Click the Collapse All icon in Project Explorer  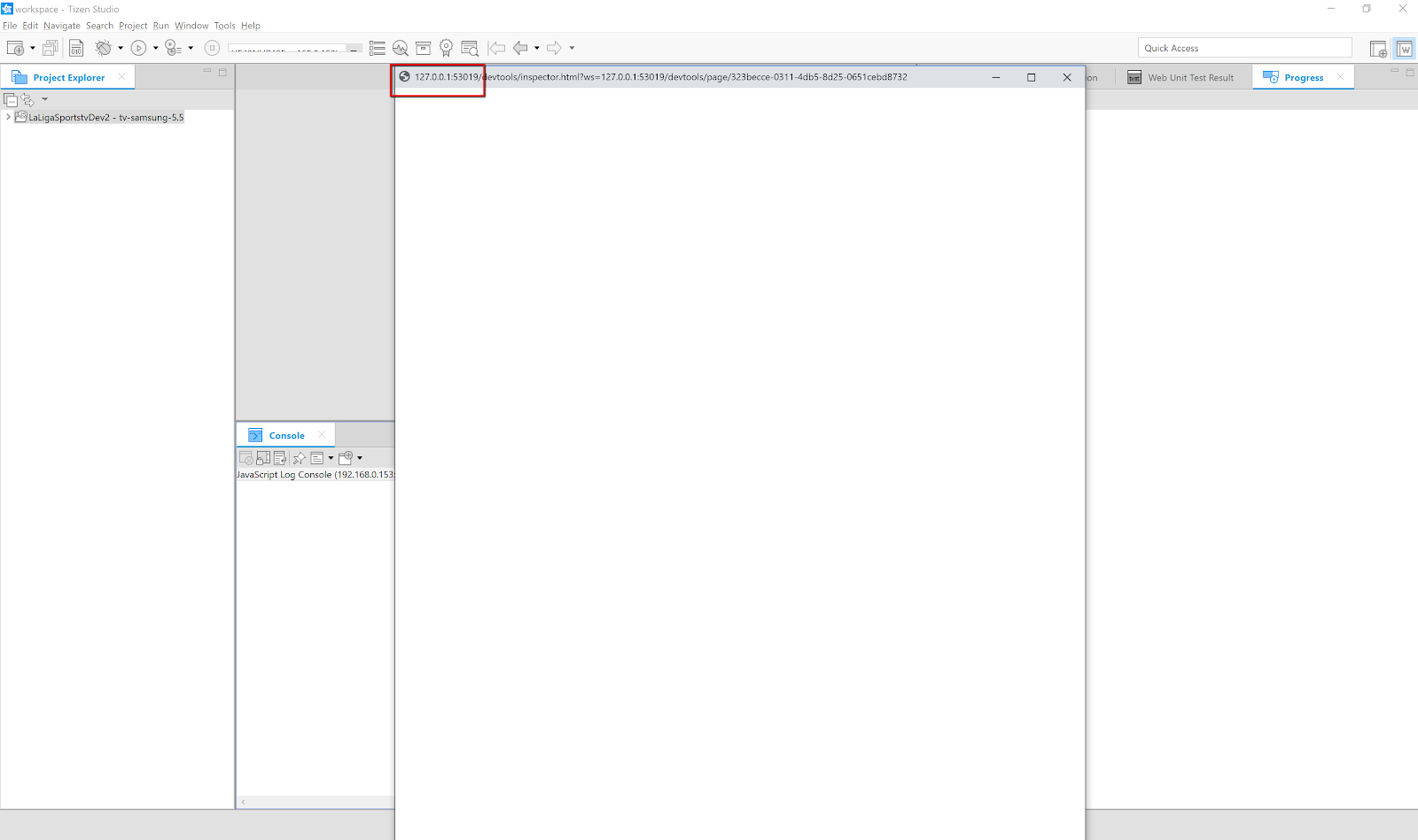click(12, 99)
